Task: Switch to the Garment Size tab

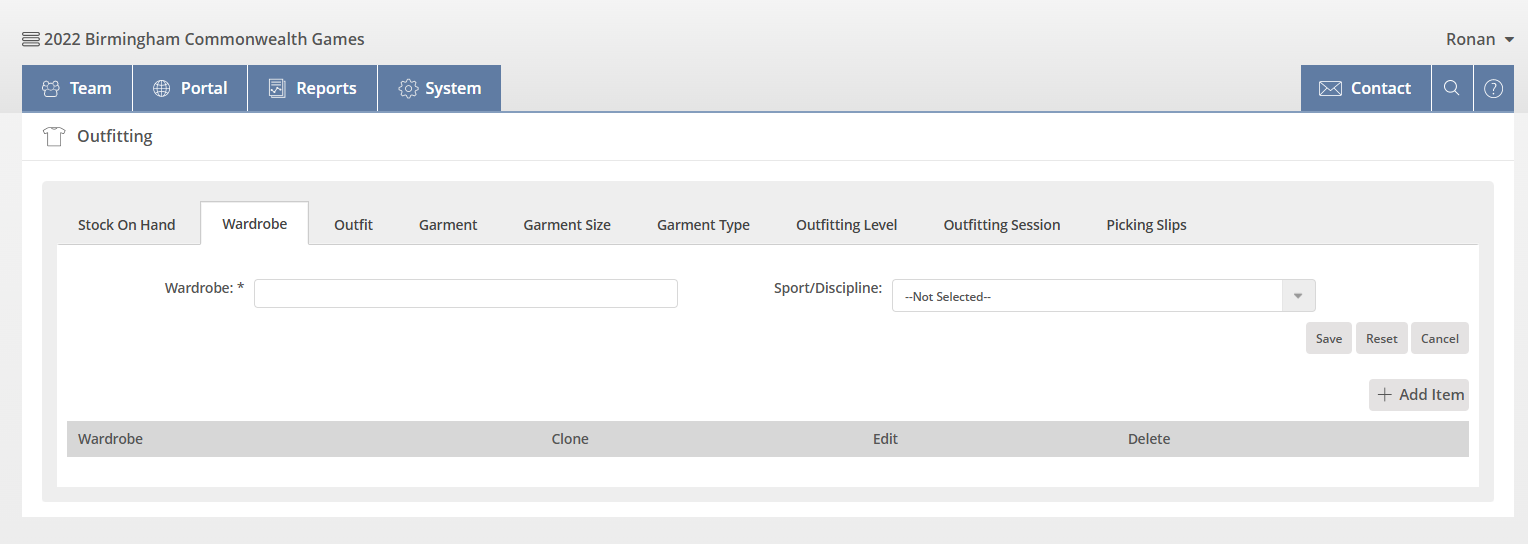Action: pos(567,225)
